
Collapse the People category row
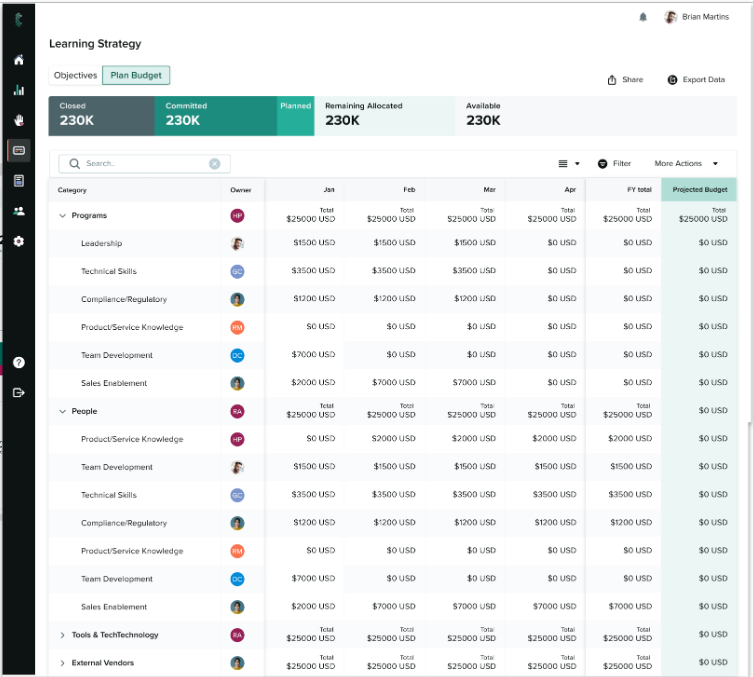click(x=62, y=412)
